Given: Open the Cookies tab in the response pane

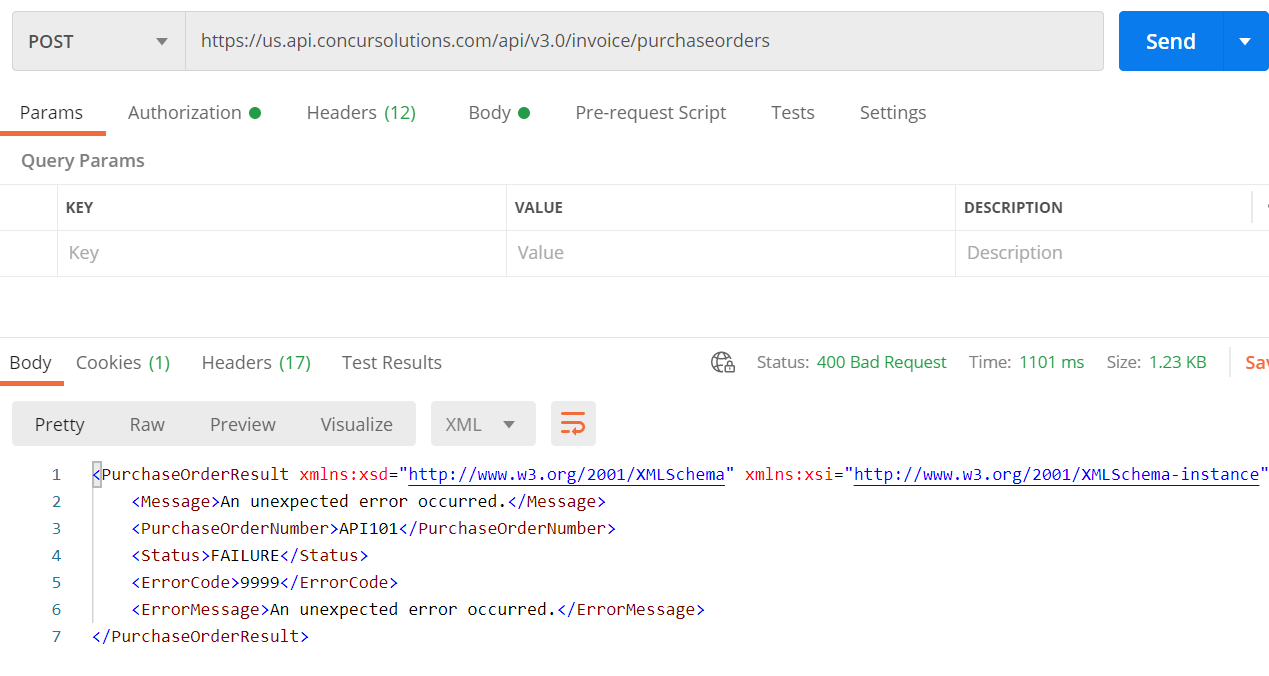Looking at the screenshot, I should coord(122,362).
